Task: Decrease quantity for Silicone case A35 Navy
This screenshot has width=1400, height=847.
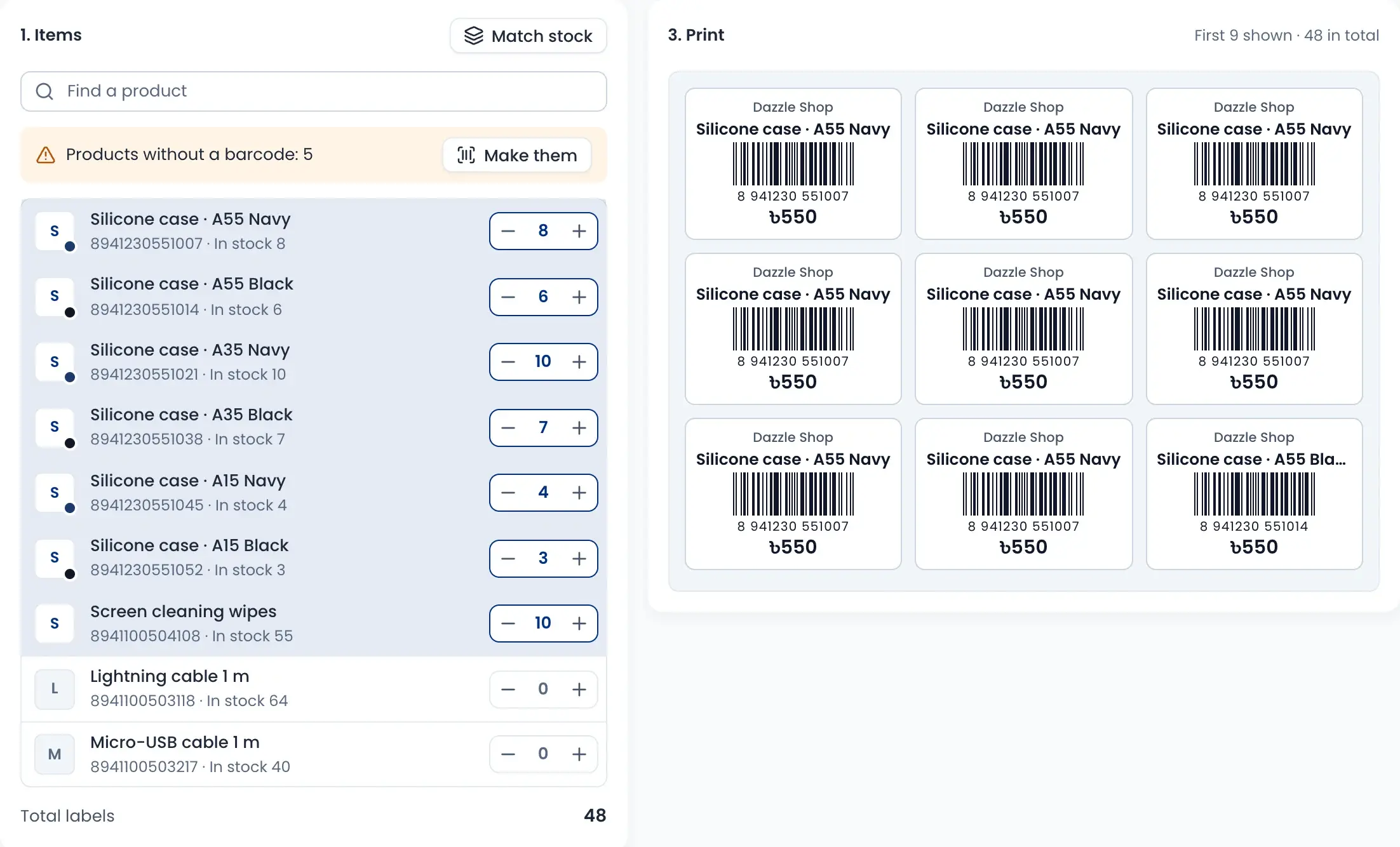Action: [x=508, y=362]
